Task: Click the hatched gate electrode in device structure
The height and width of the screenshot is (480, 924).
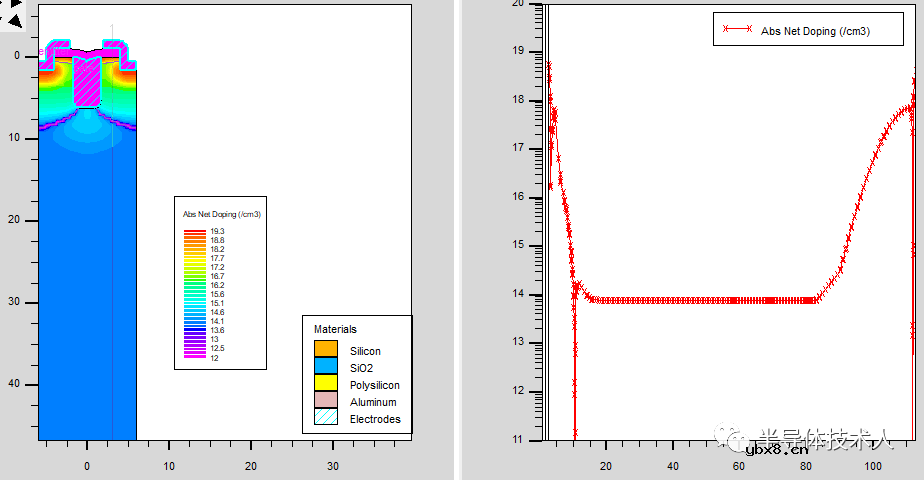Action: click(87, 82)
